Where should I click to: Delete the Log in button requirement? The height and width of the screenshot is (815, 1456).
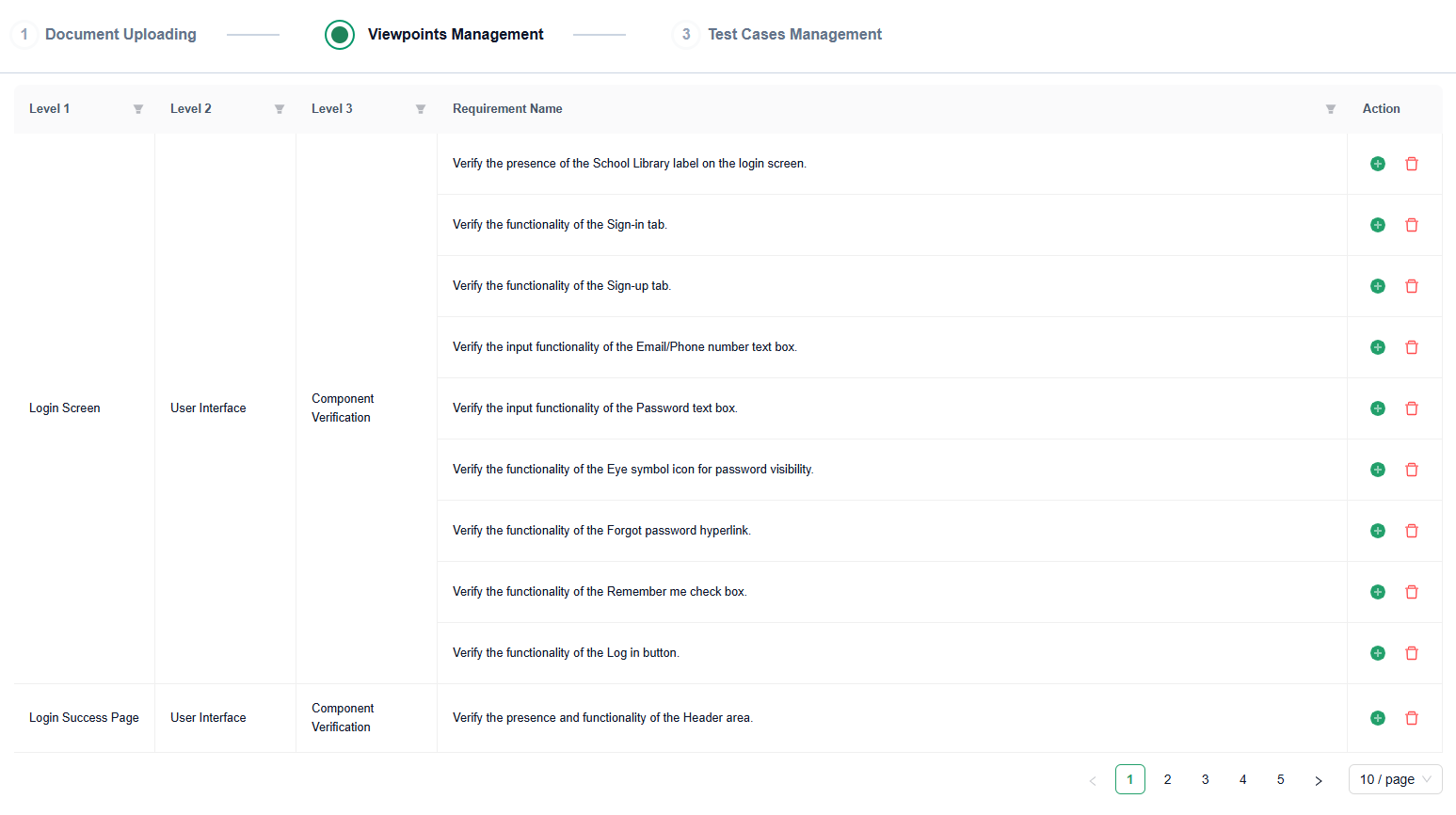click(x=1412, y=653)
